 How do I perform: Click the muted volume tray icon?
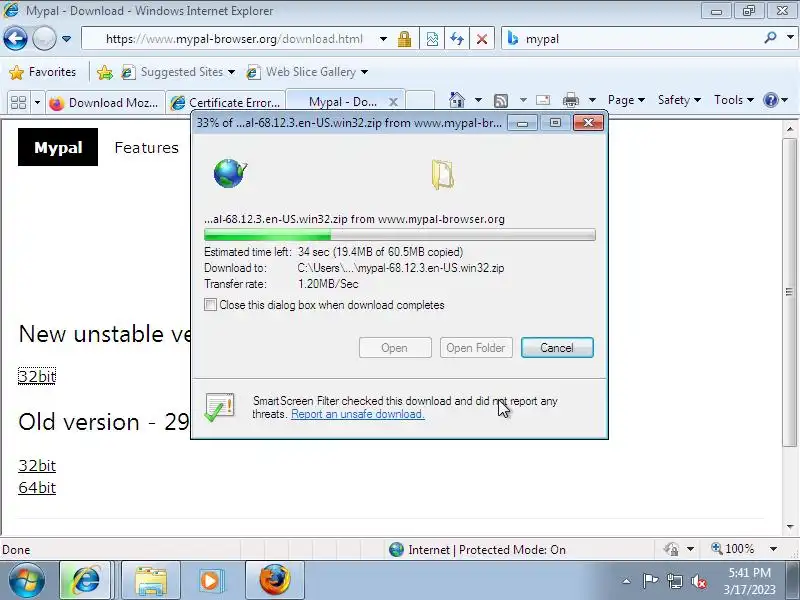coord(699,581)
